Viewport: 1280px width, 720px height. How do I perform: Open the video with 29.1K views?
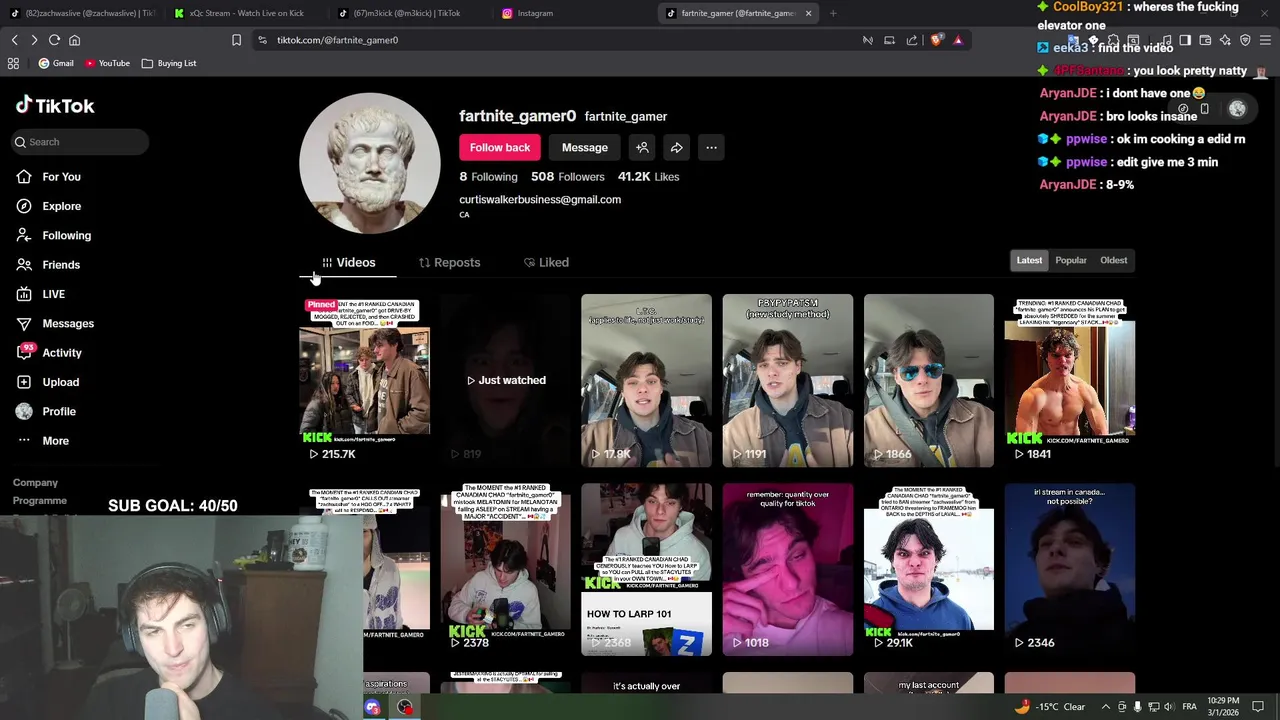click(928, 569)
